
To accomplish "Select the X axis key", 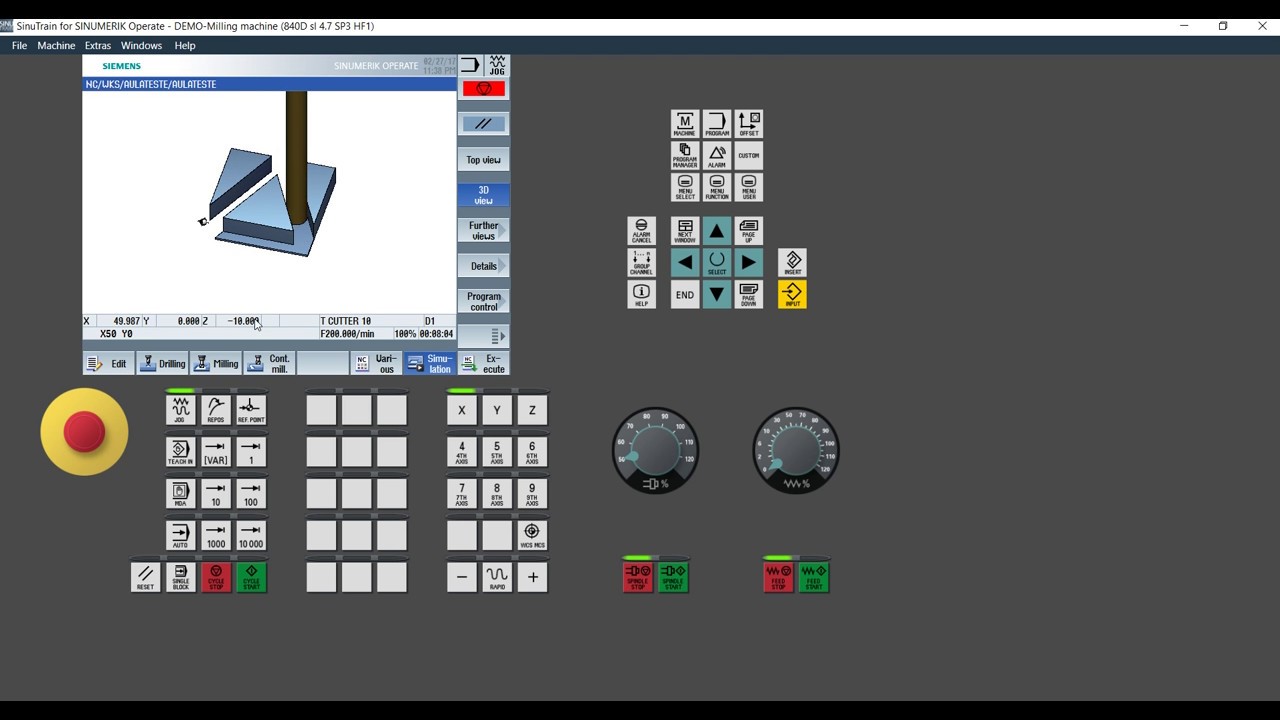I will (462, 409).
